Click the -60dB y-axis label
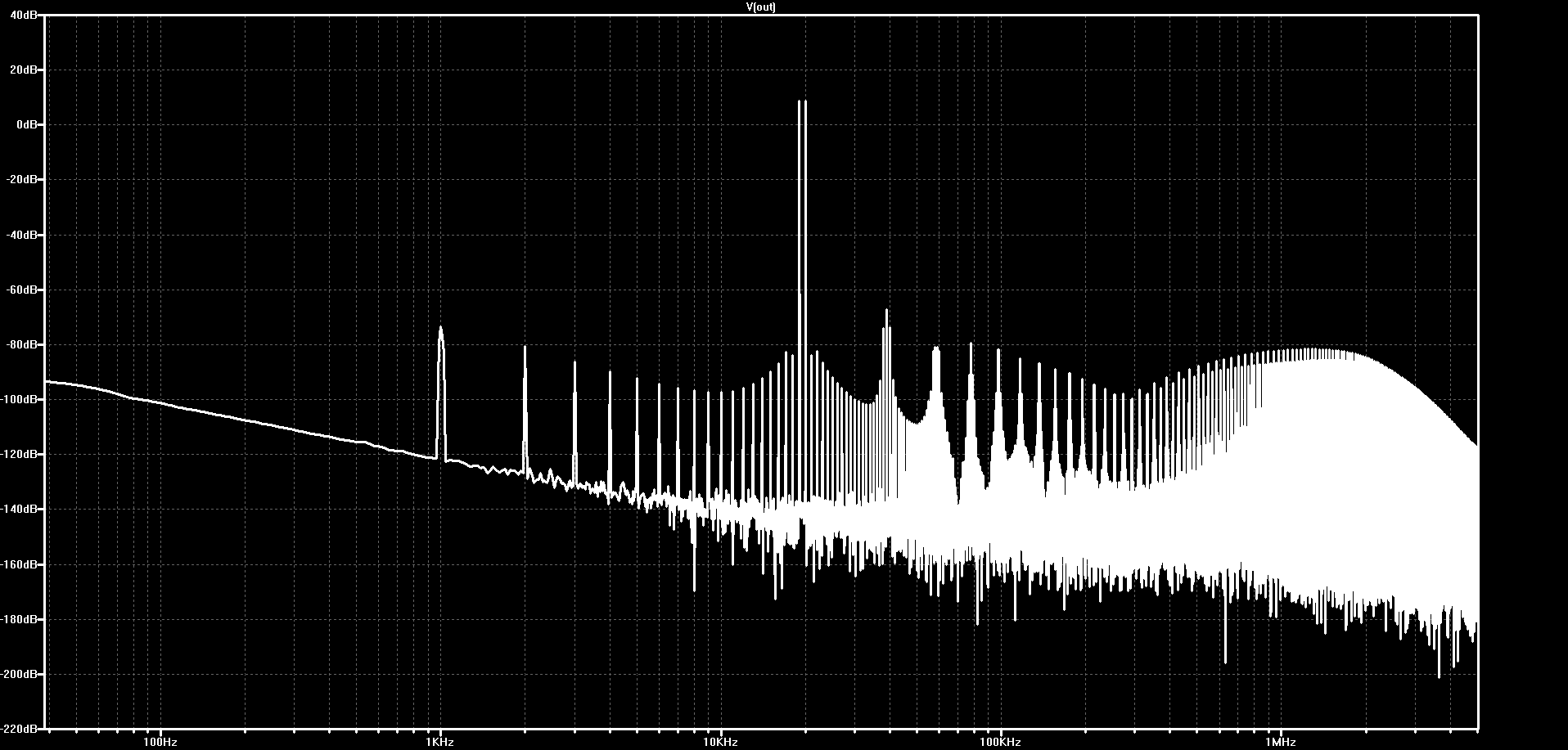 [23, 290]
